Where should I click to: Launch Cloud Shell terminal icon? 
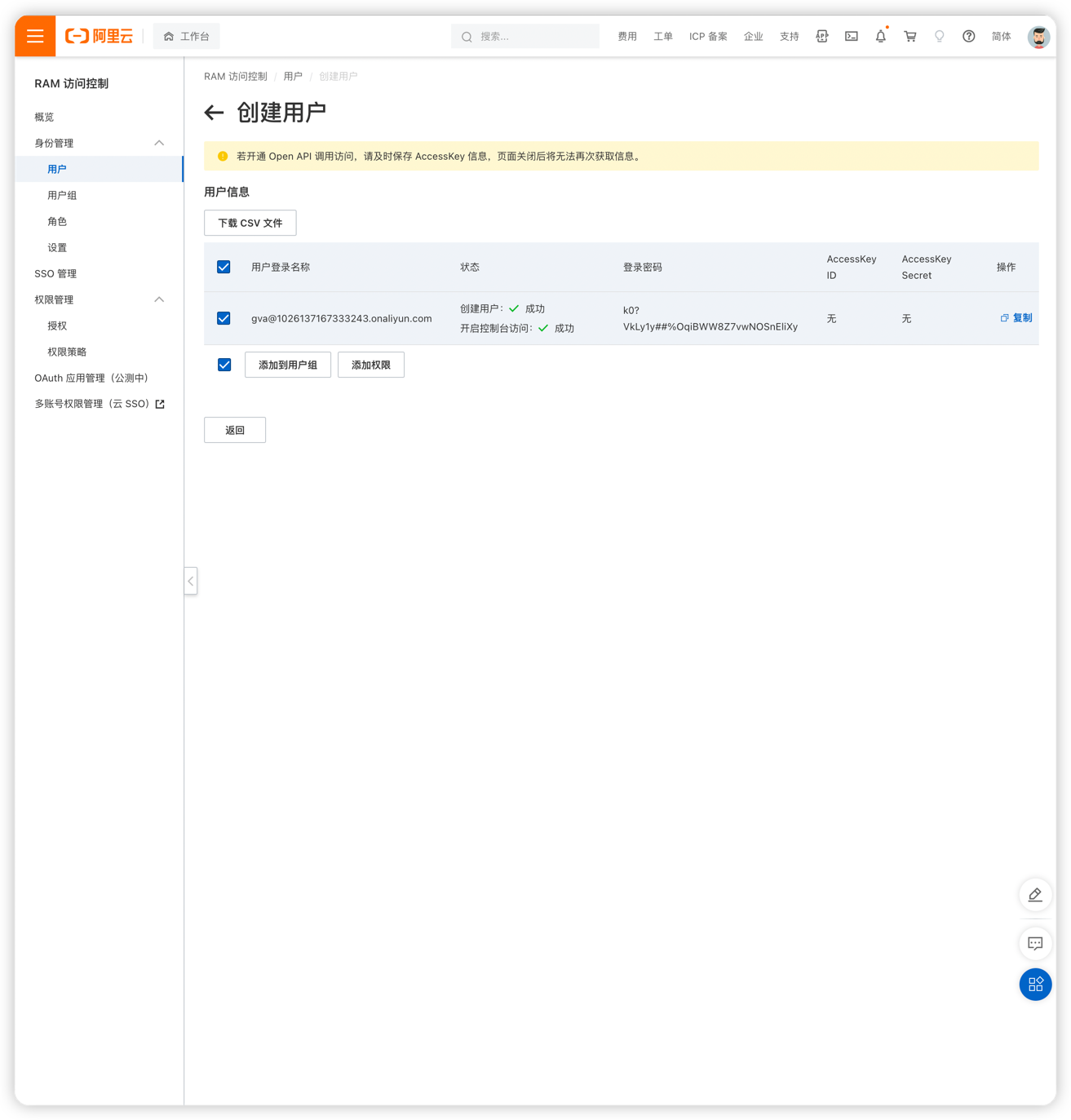coord(851,37)
